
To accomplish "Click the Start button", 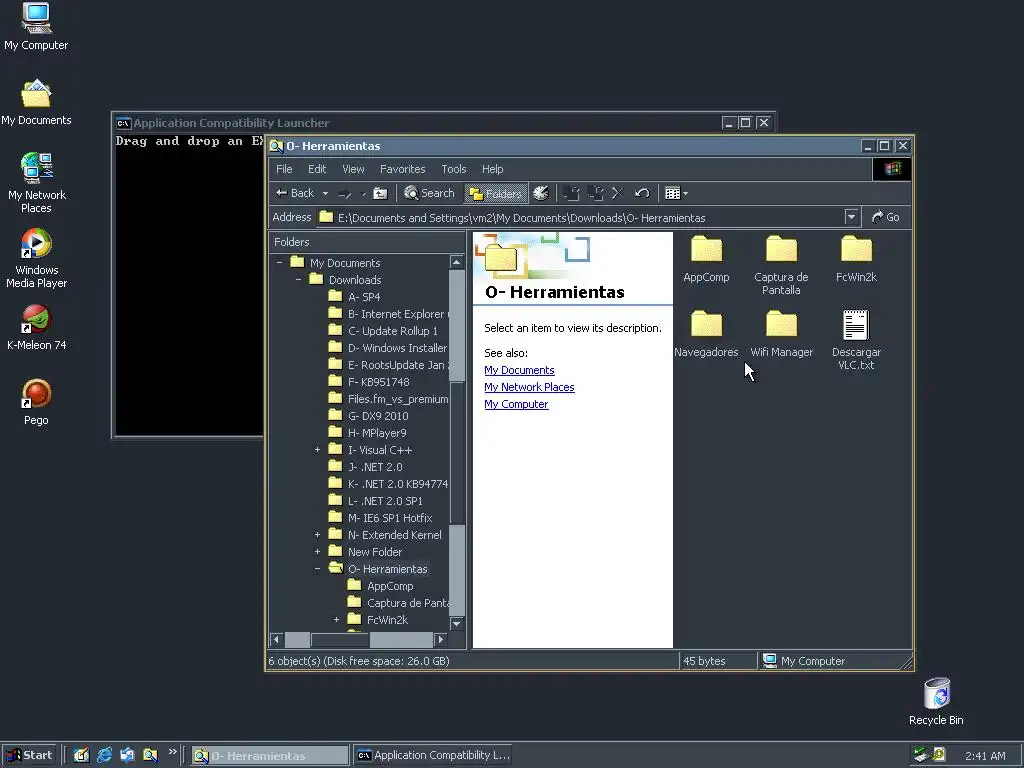I will tap(29, 756).
